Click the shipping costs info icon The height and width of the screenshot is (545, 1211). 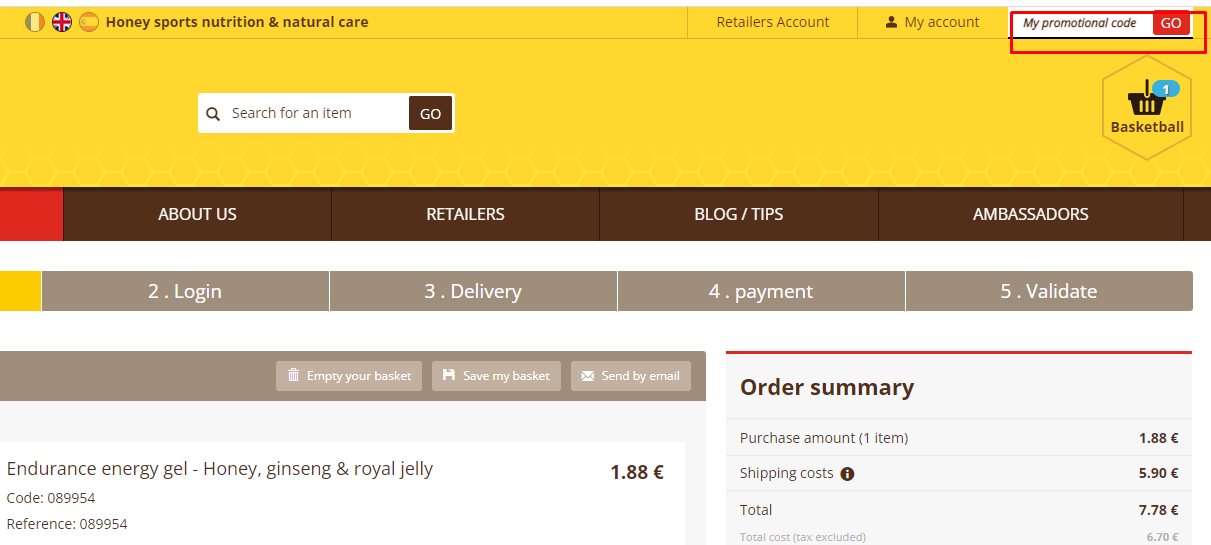[847, 474]
